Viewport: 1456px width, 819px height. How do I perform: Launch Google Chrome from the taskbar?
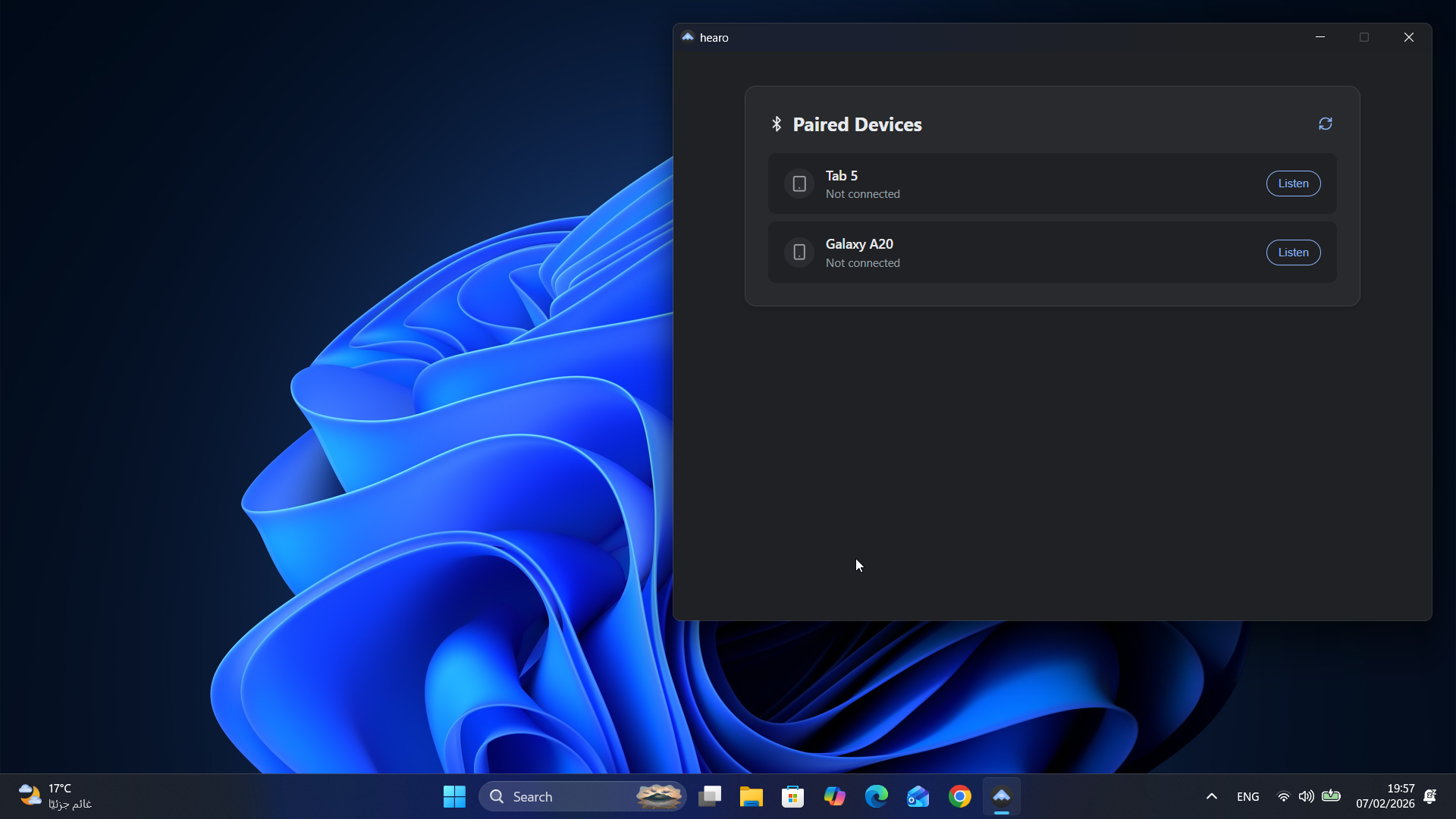tap(959, 796)
